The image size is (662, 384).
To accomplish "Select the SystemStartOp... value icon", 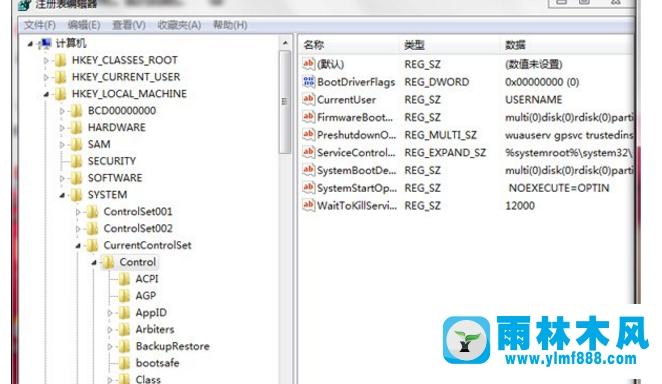I will click(x=309, y=188).
